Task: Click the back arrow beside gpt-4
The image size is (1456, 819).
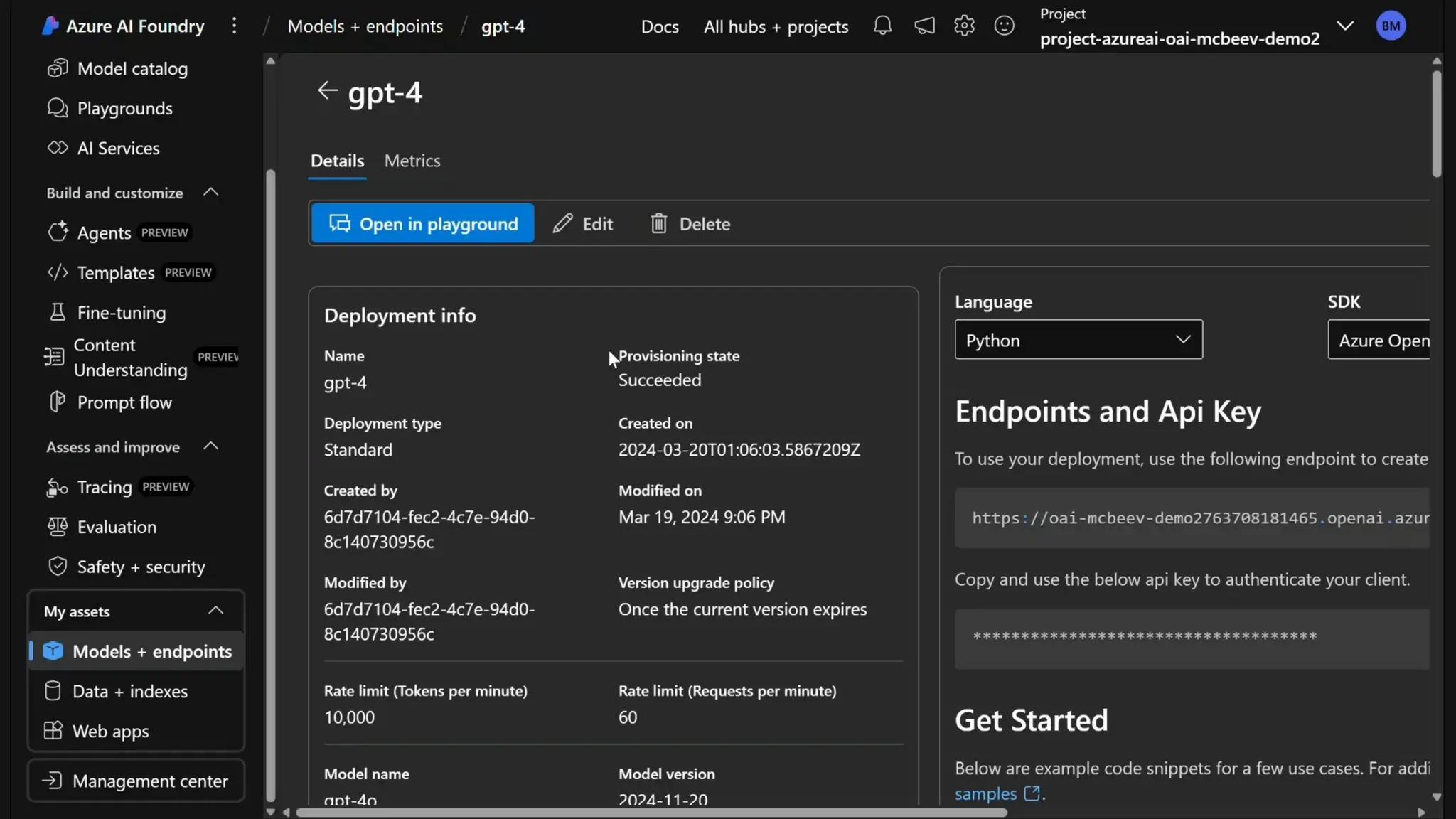Action: tap(327, 91)
